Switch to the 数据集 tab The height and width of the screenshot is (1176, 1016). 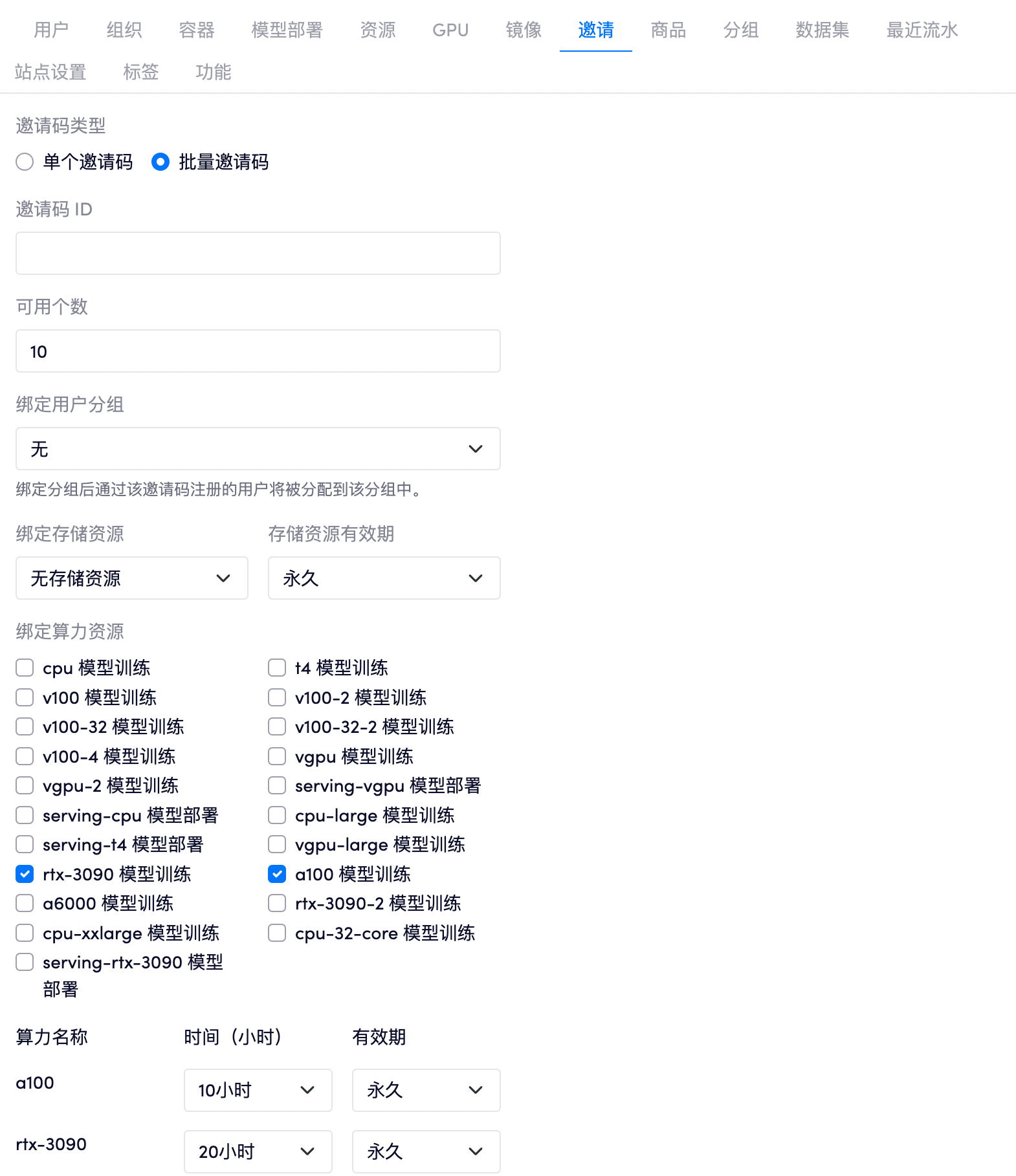[822, 30]
